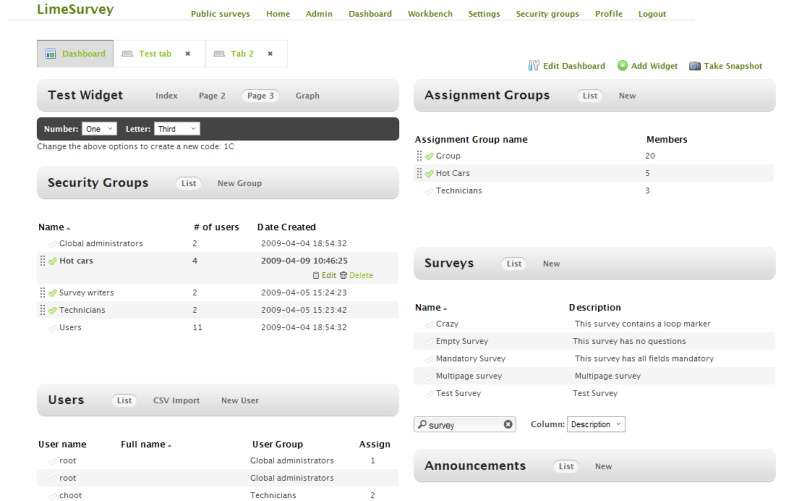Clear the survey search with the X icon
Viewport: 800px width, 501px height.
pyautogui.click(x=508, y=425)
